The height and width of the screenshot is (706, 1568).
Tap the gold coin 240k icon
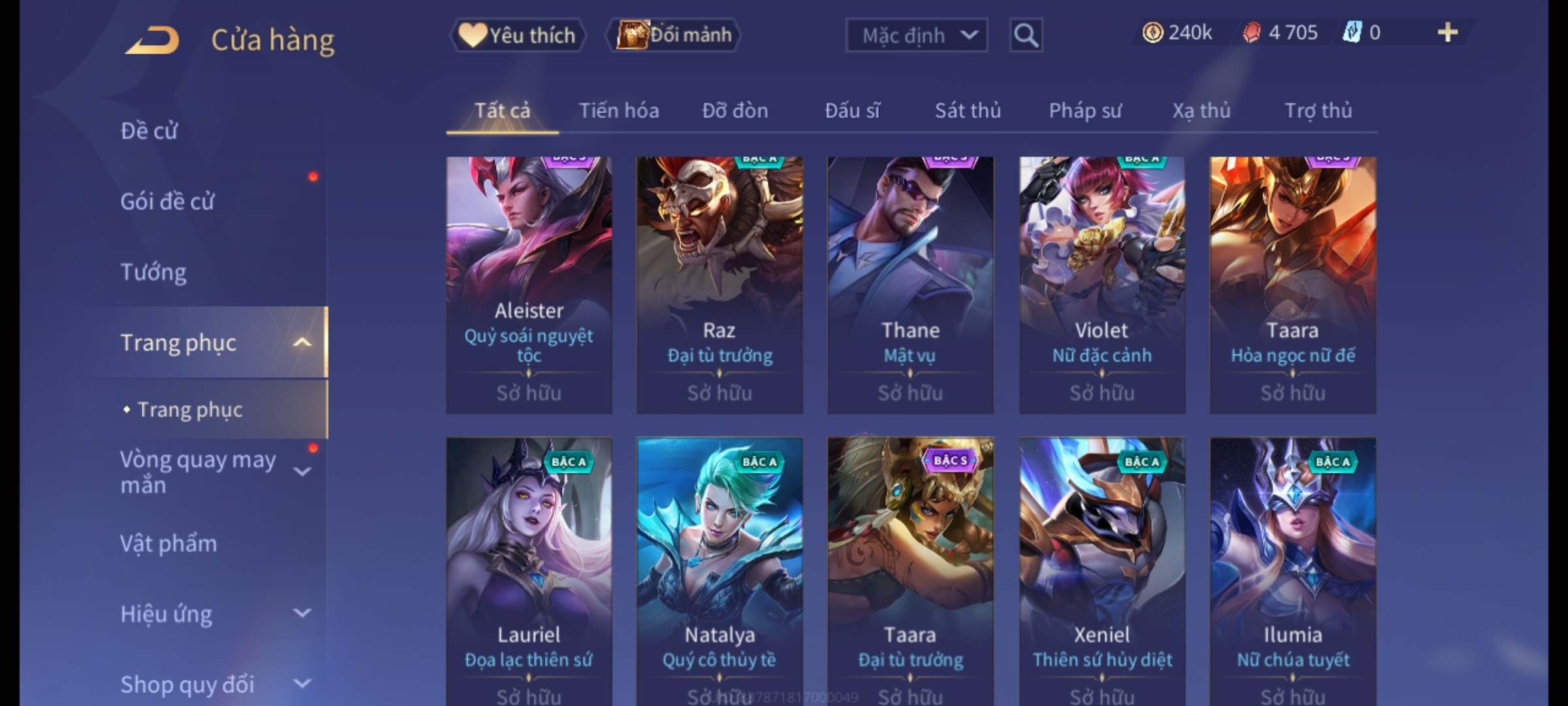click(1152, 33)
